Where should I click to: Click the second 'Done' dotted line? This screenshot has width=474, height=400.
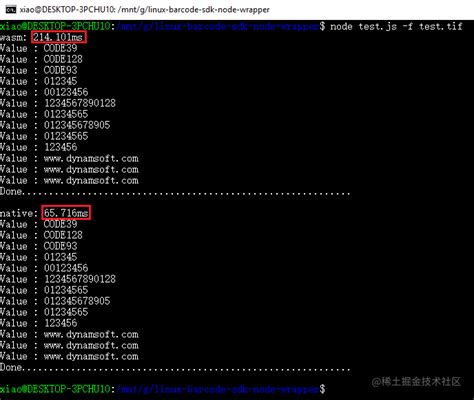[175, 368]
